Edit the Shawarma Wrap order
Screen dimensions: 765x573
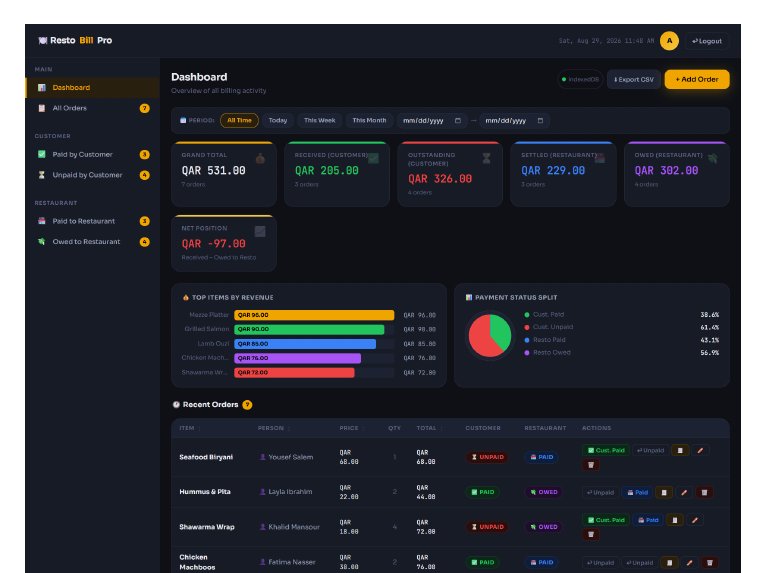(695, 520)
